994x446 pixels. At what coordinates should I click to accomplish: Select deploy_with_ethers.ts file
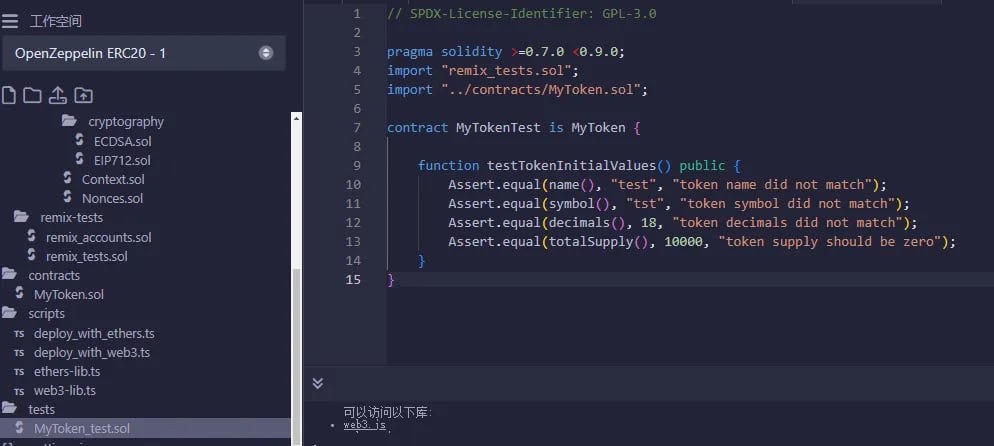point(94,333)
